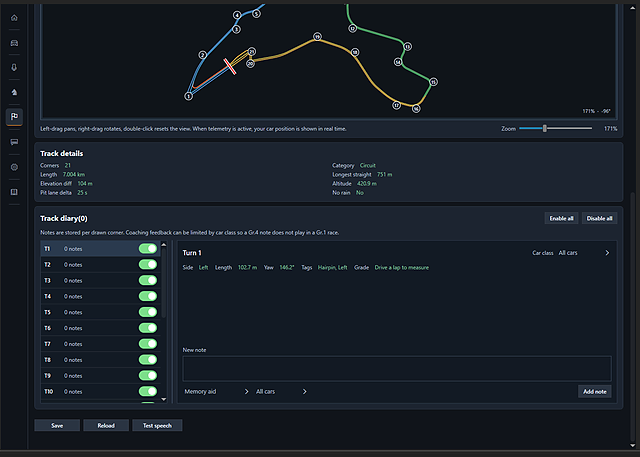Open the chess knight strategy icon
This screenshot has width=640, height=457.
14,92
